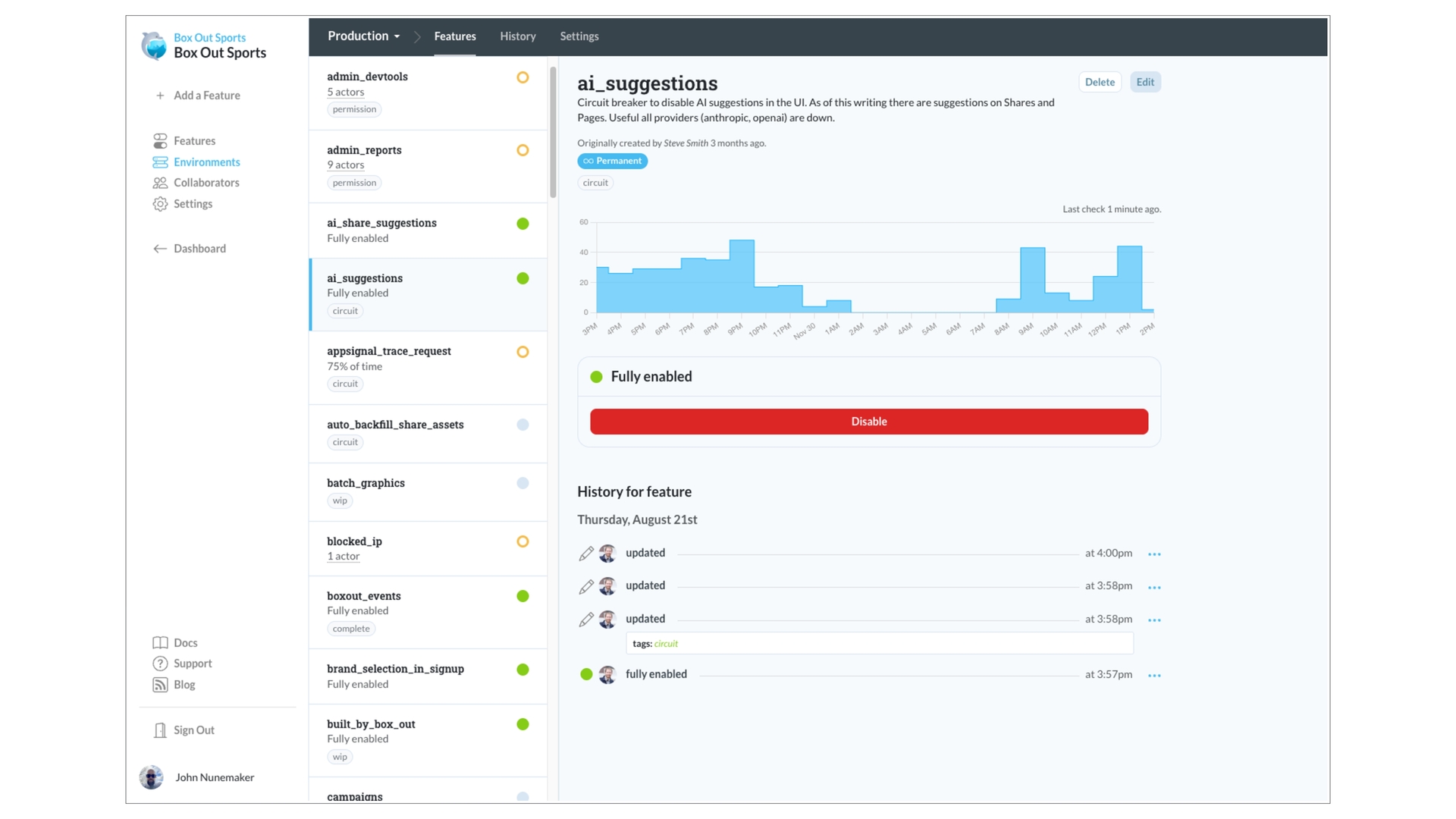Click the Support question mark icon

tap(160, 664)
